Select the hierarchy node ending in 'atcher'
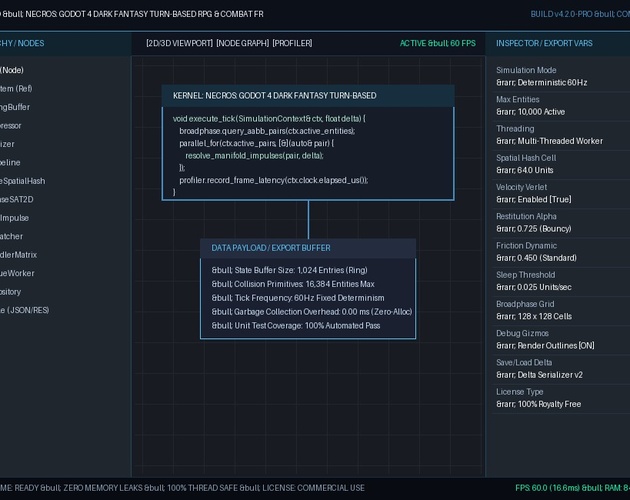The image size is (630, 500). [11, 236]
